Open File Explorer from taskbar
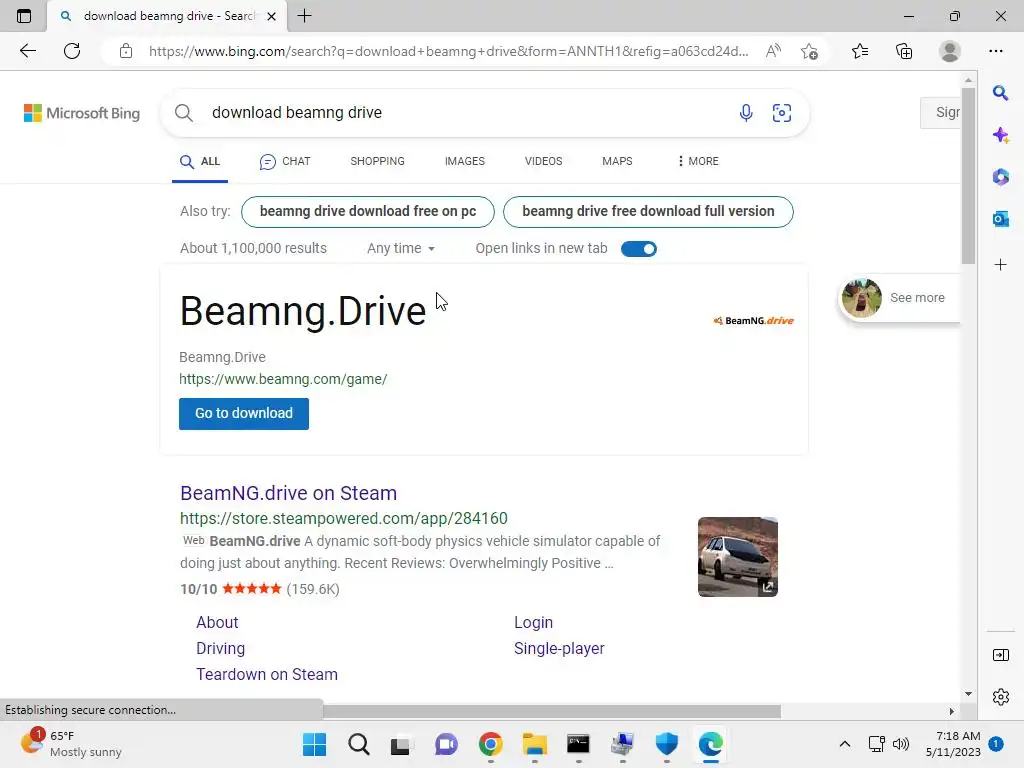This screenshot has height=768, width=1024. [534, 744]
